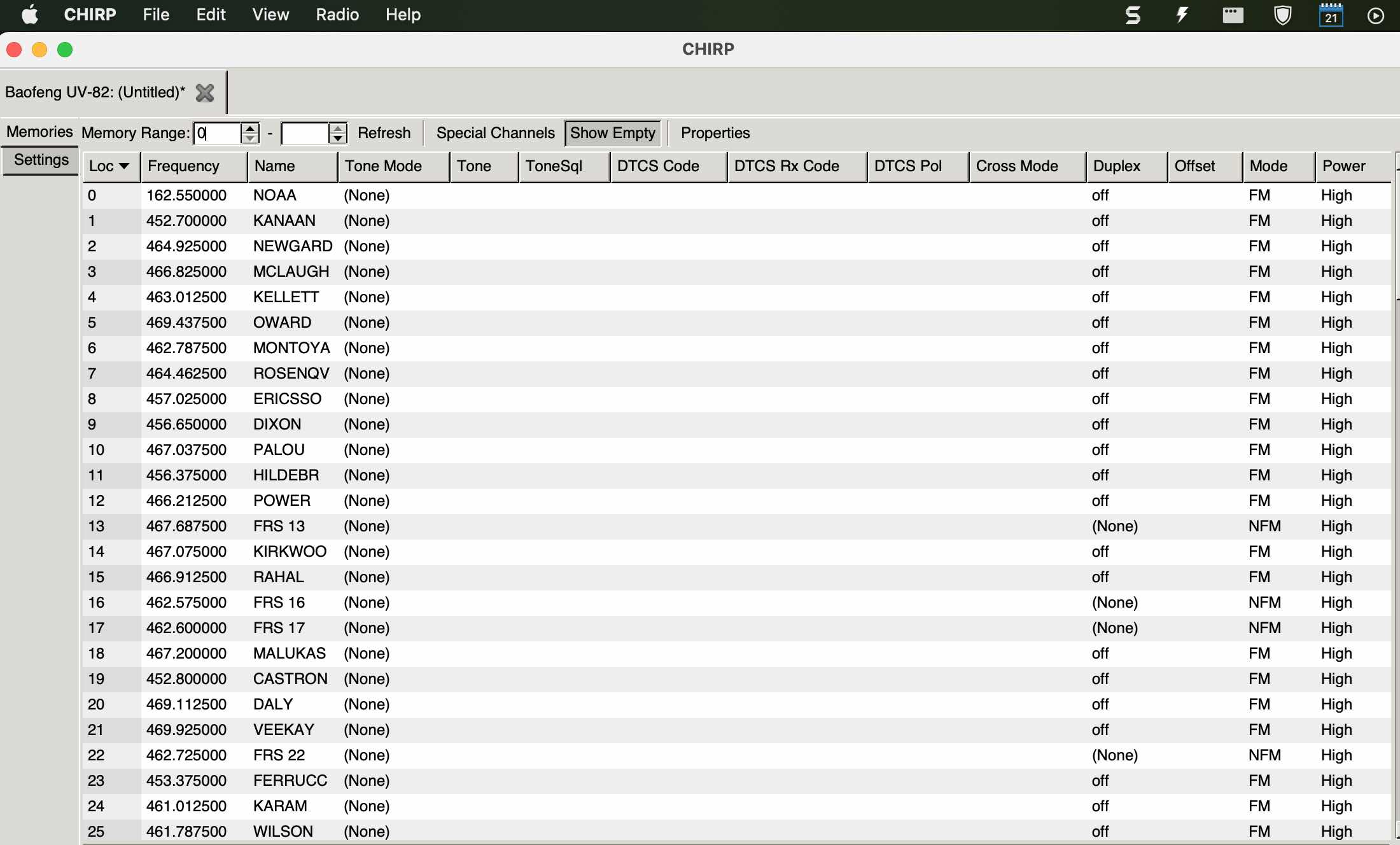Sort by the Loc column arrow
The image size is (1400, 845).
point(125,166)
